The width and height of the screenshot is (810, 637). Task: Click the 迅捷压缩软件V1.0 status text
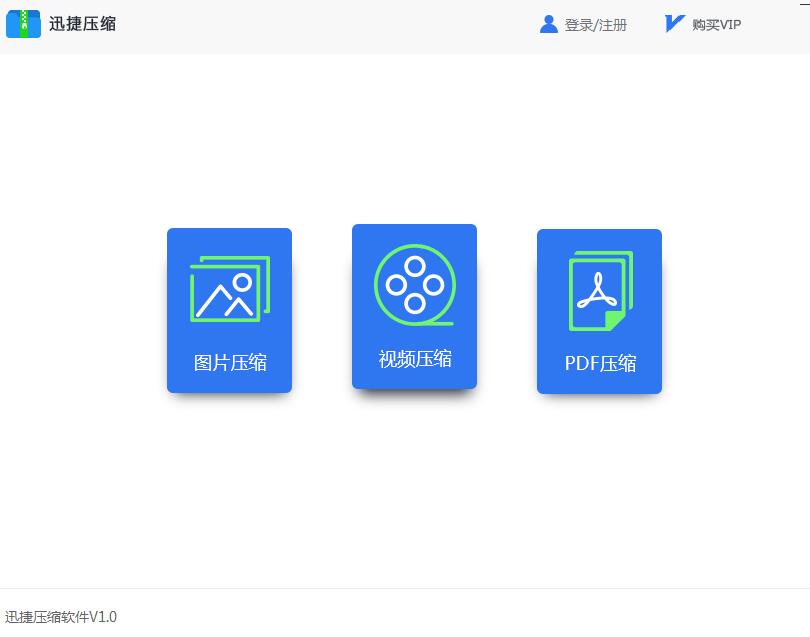pyautogui.click(x=61, y=617)
